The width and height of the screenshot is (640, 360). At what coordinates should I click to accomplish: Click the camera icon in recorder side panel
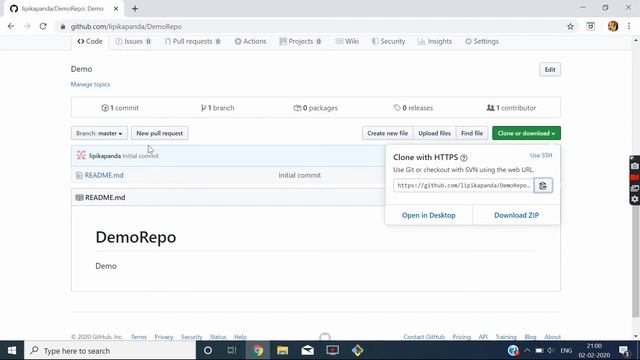[x=635, y=166]
